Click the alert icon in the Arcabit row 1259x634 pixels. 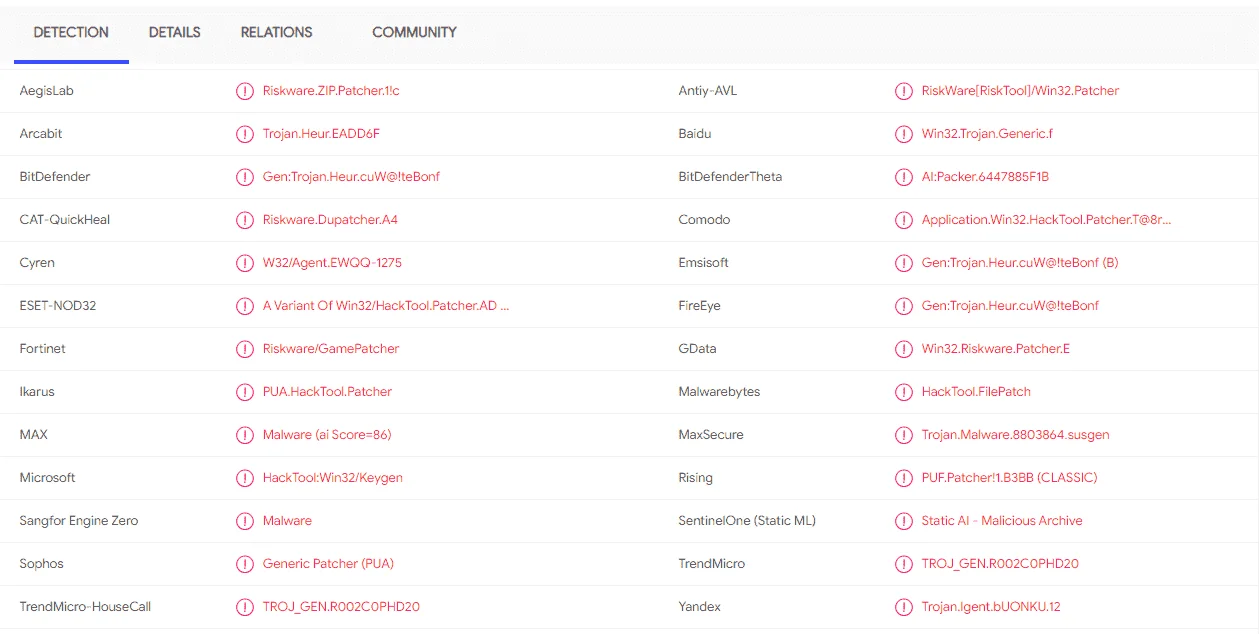[x=245, y=134]
